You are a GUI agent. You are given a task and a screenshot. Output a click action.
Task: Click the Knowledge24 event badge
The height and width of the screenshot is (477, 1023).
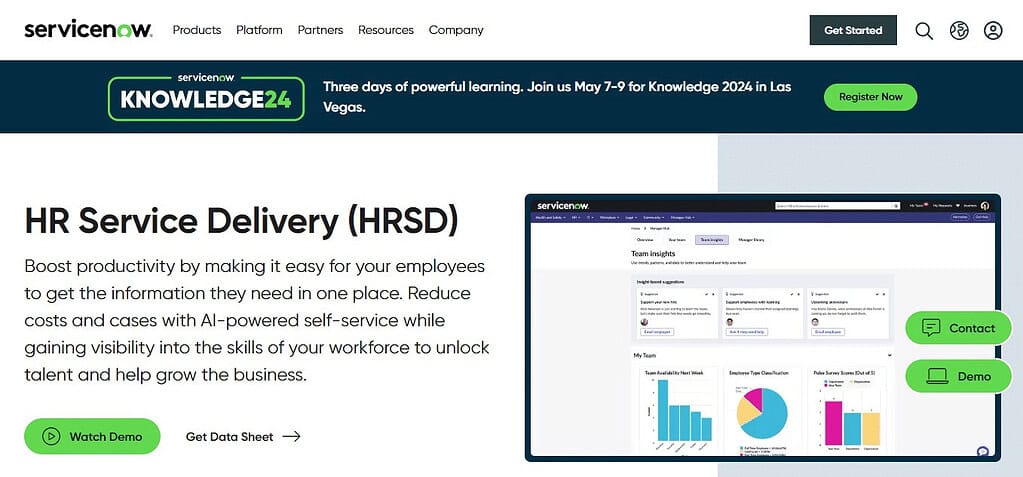click(x=206, y=98)
